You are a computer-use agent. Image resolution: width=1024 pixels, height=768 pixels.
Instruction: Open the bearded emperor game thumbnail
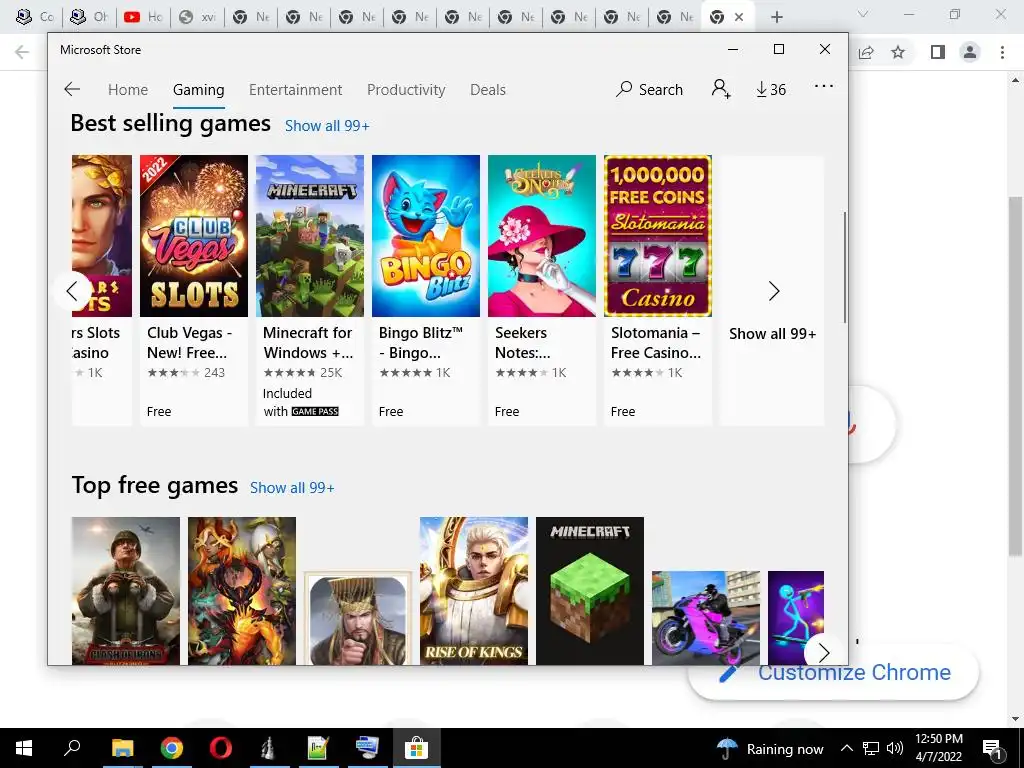tap(358, 618)
